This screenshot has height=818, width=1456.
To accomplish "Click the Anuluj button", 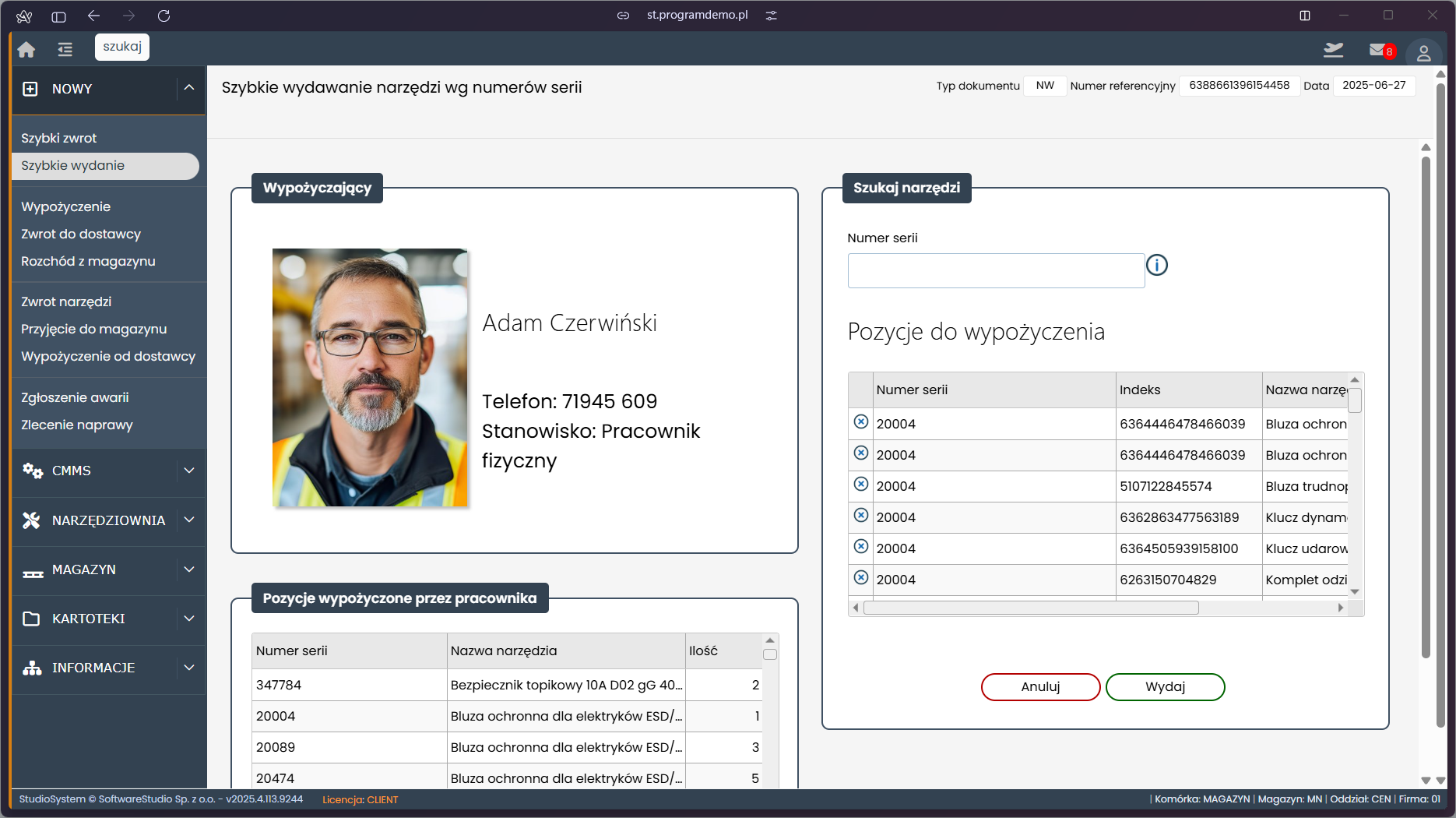I will click(1040, 687).
